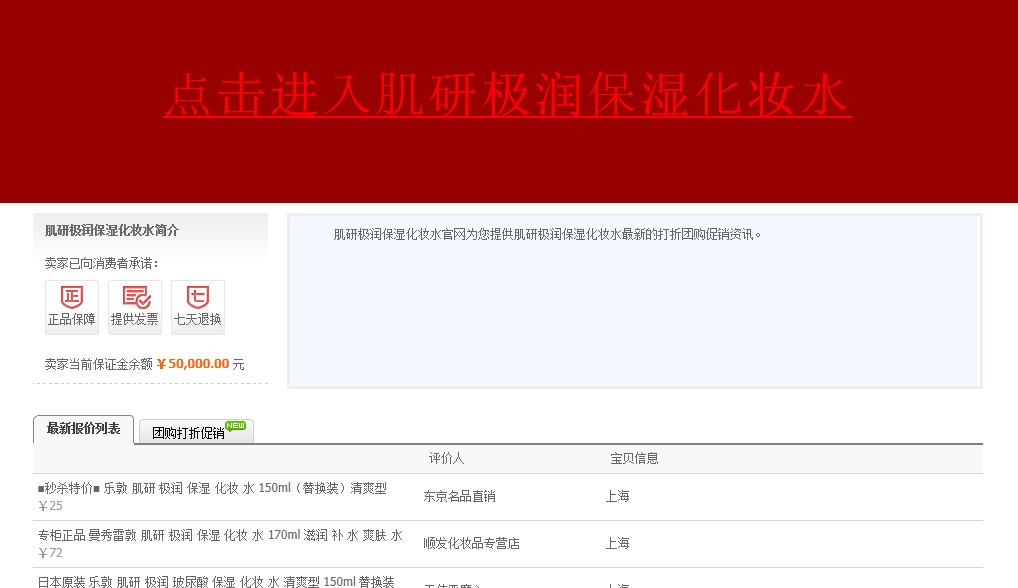Click the 上海 location in the 东京名品直销 row

(617, 496)
